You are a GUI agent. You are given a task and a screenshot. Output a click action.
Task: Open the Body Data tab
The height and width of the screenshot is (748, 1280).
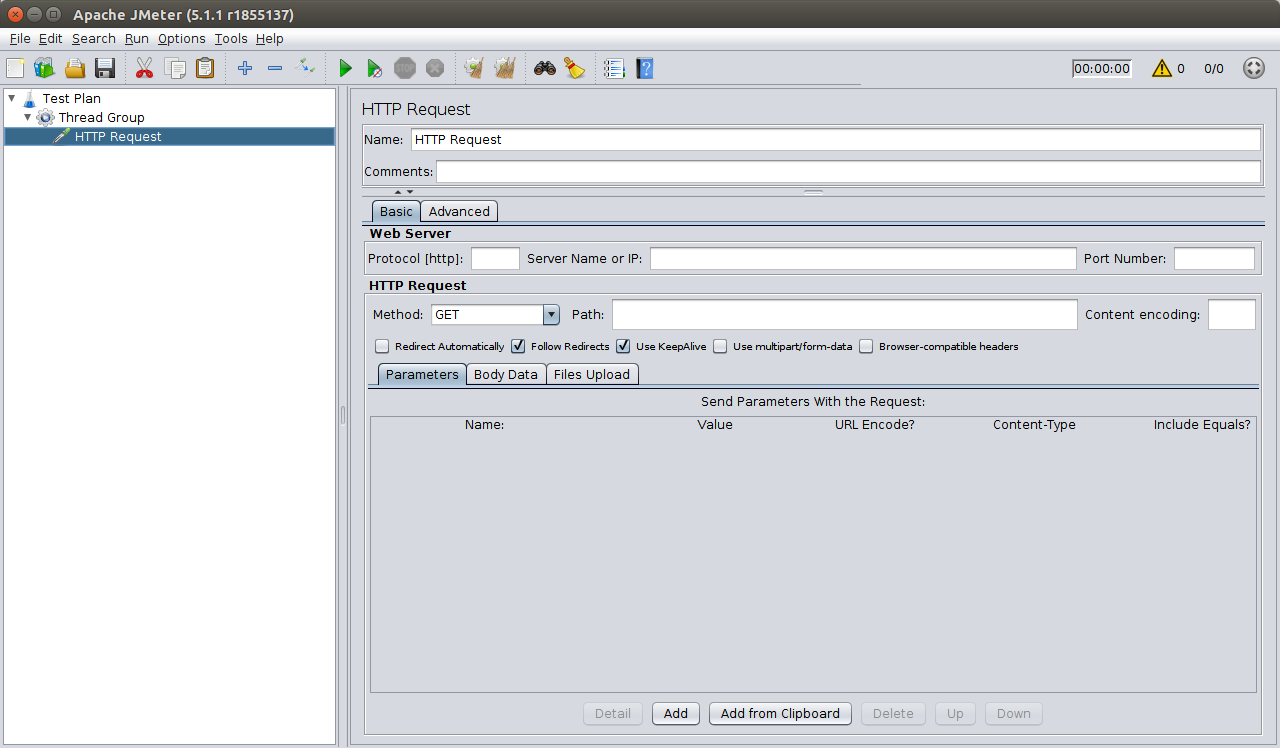click(x=506, y=374)
